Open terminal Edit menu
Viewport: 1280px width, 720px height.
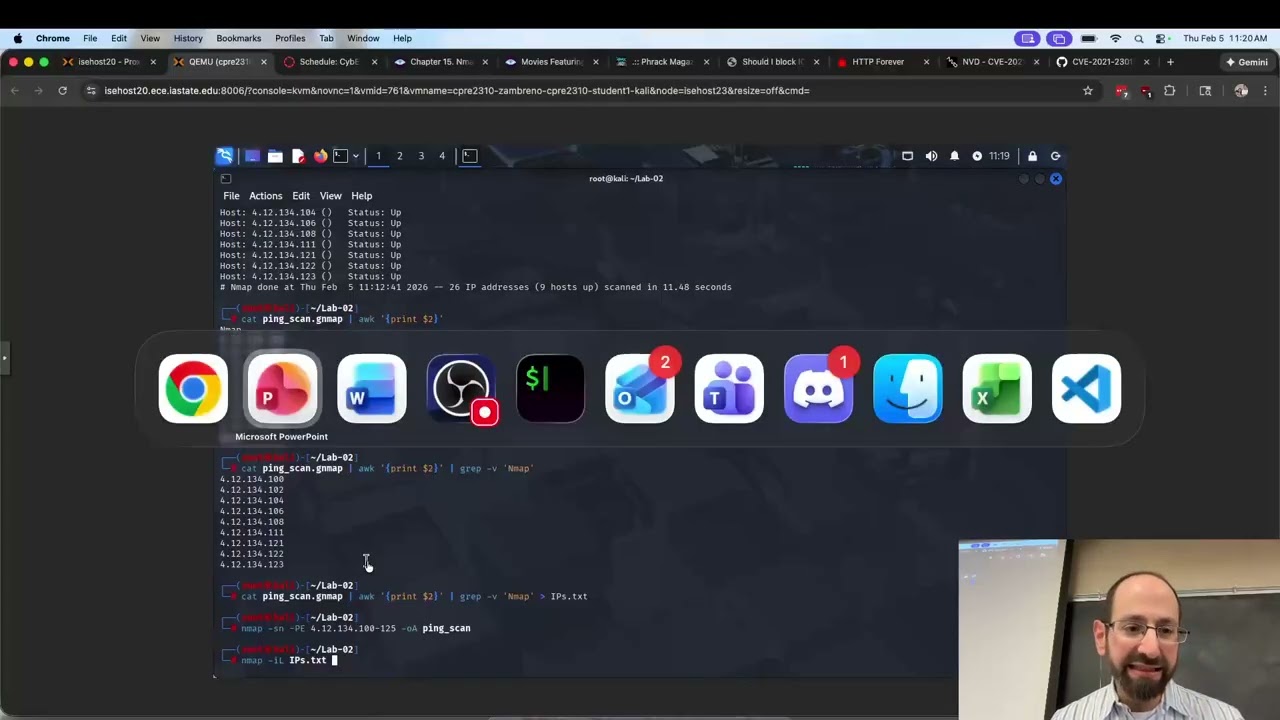click(x=300, y=196)
